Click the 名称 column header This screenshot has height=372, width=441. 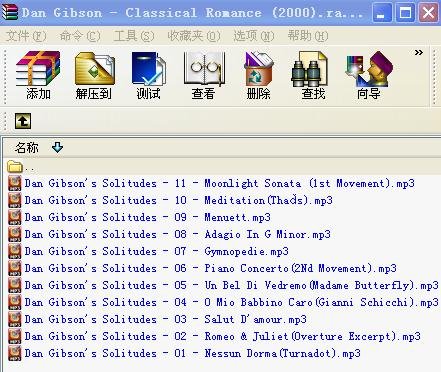pos(27,147)
